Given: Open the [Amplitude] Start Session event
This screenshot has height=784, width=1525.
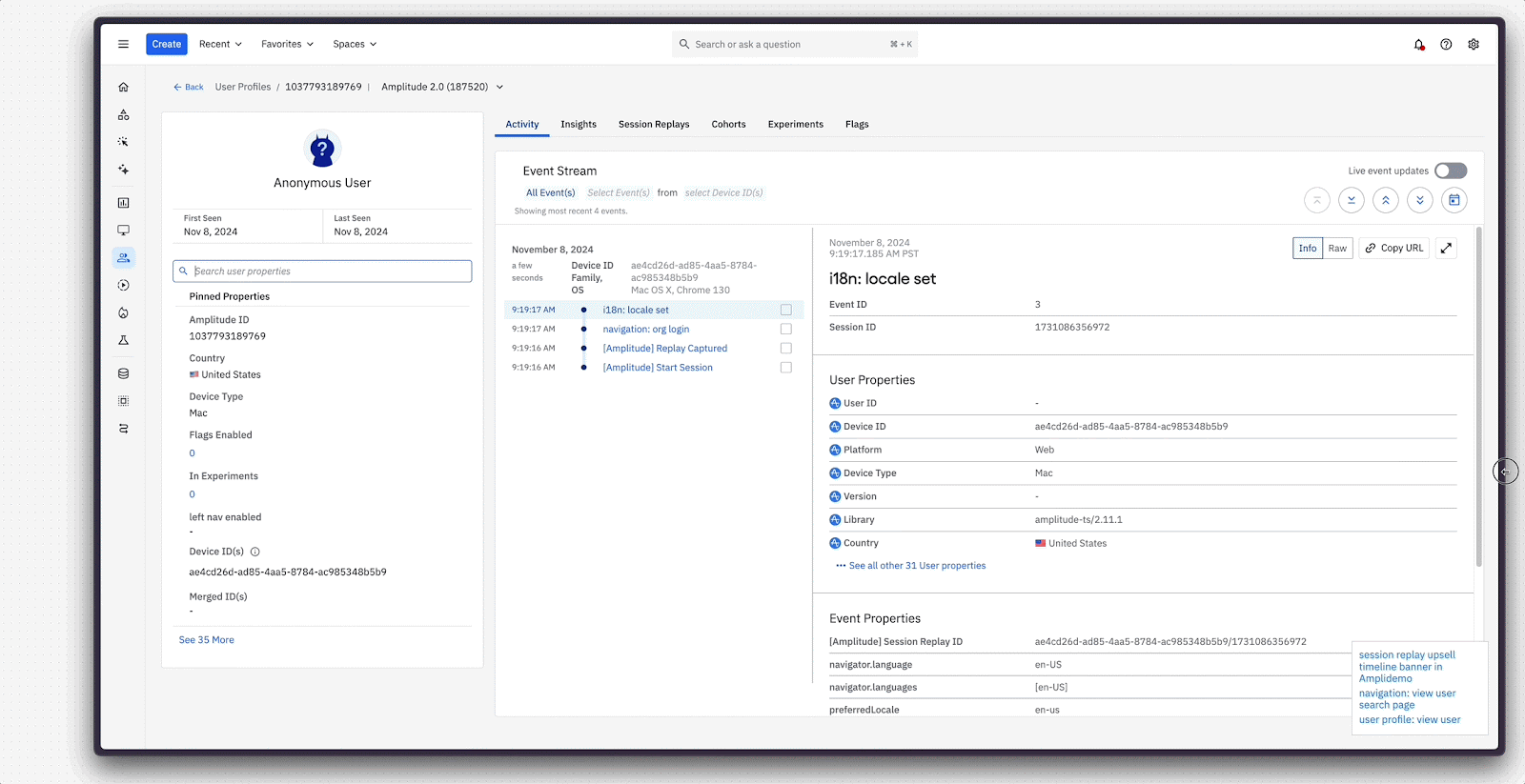Looking at the screenshot, I should point(658,368).
